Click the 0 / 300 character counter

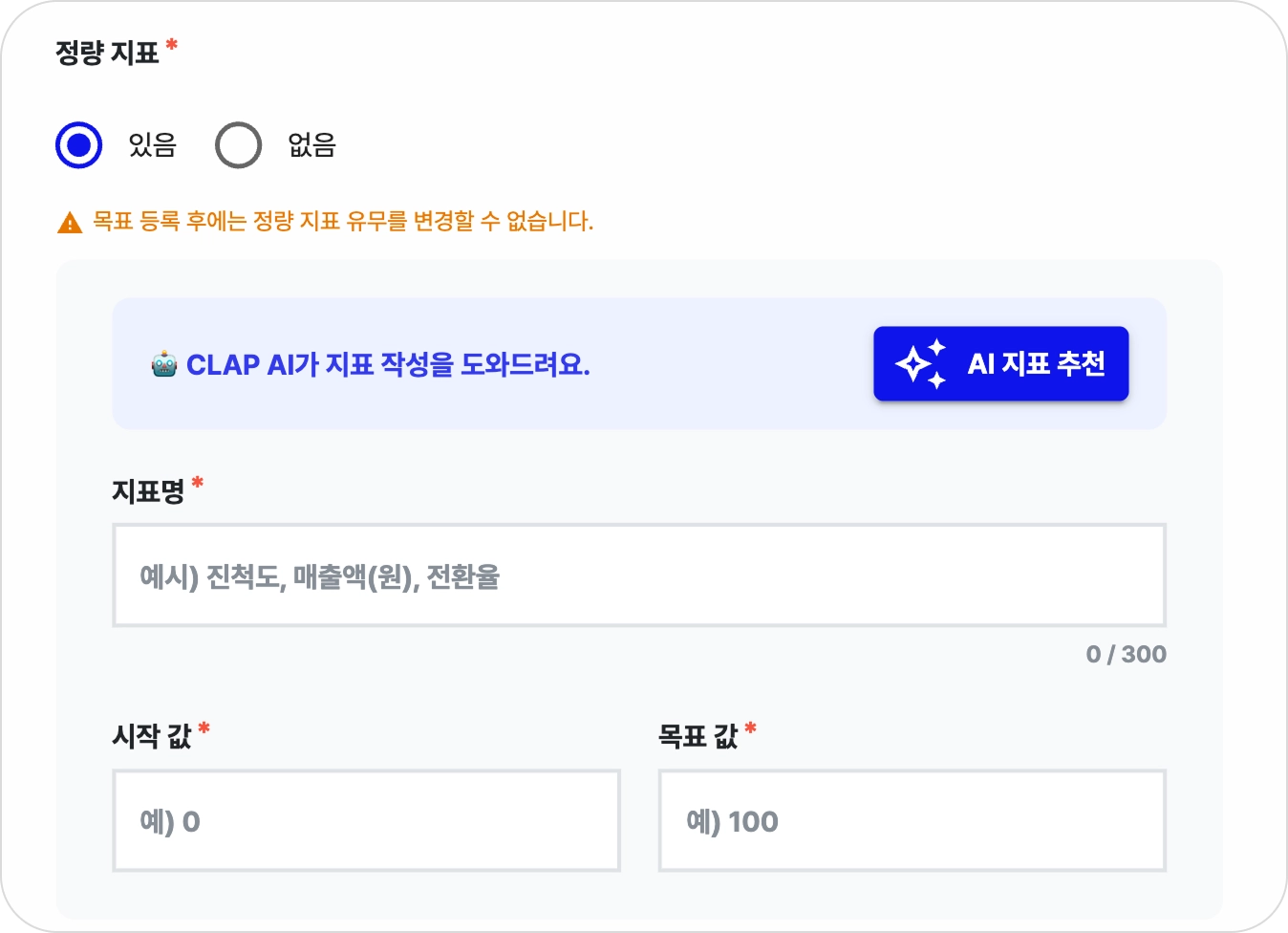[x=1126, y=655]
